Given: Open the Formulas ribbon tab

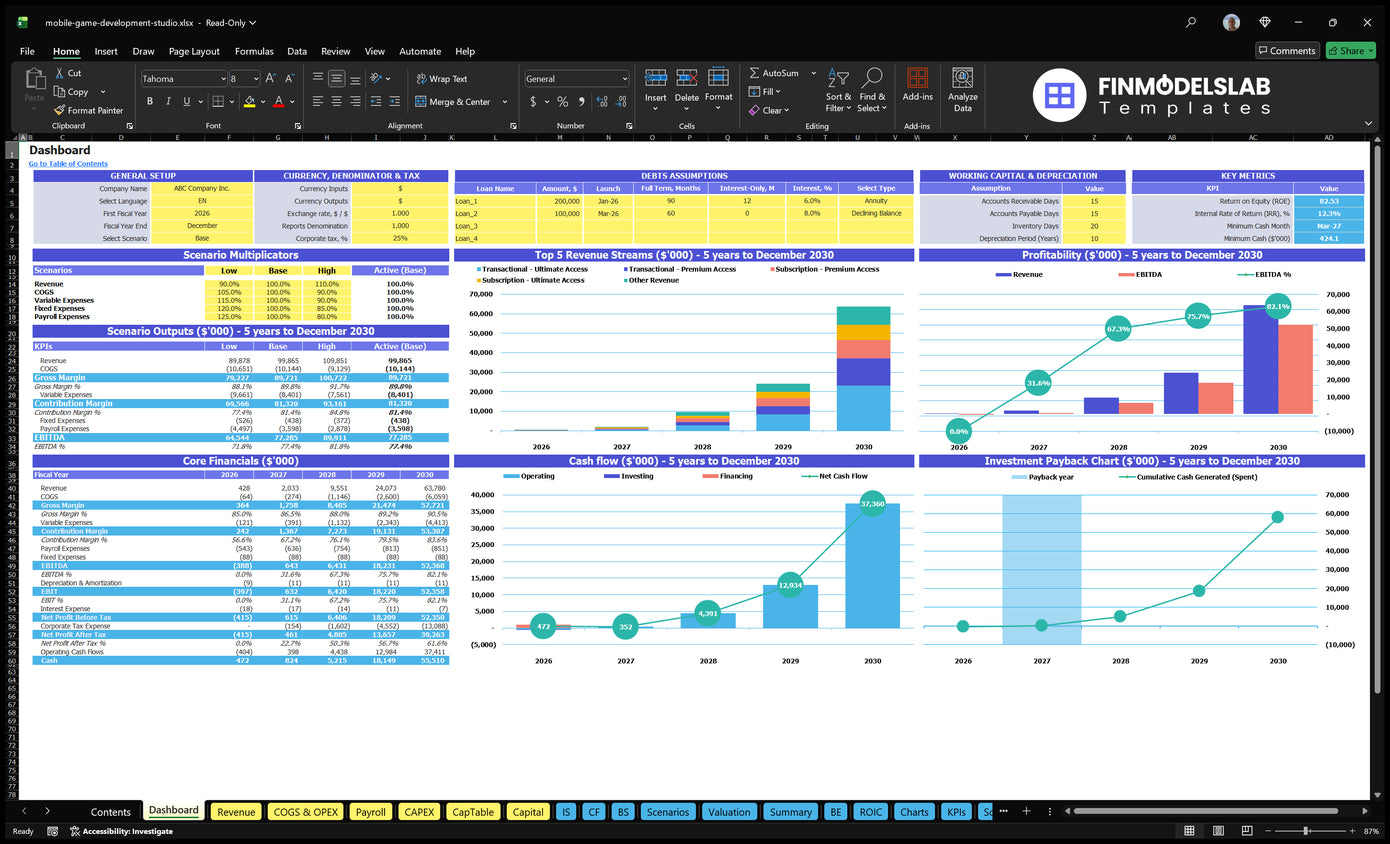Looking at the screenshot, I should click(254, 51).
